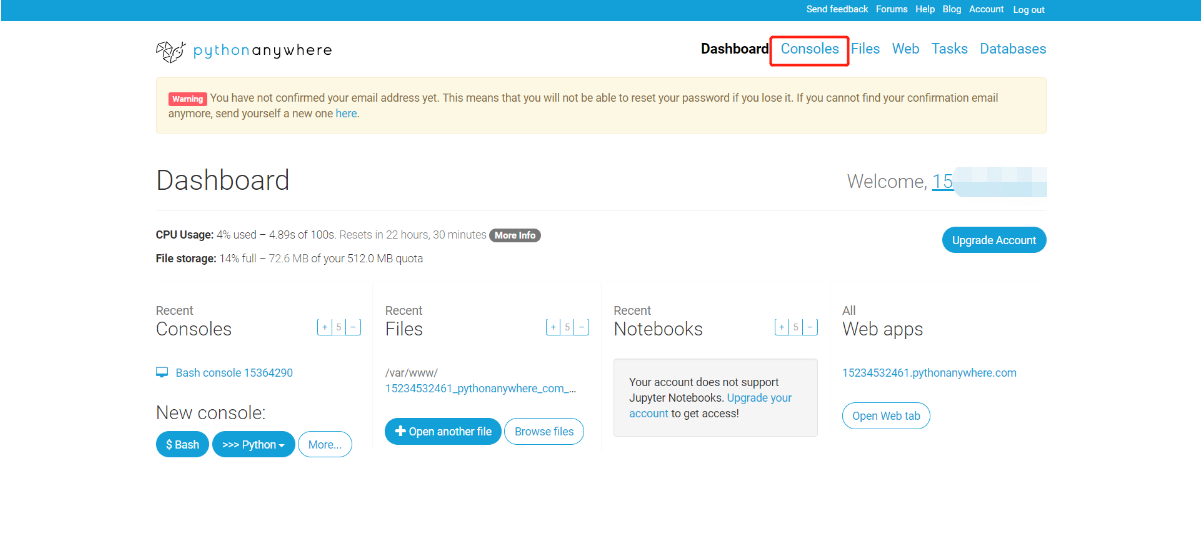Image resolution: width=1201 pixels, height=546 pixels.
Task: Click the Upgrade Account button
Action: pyautogui.click(x=994, y=240)
